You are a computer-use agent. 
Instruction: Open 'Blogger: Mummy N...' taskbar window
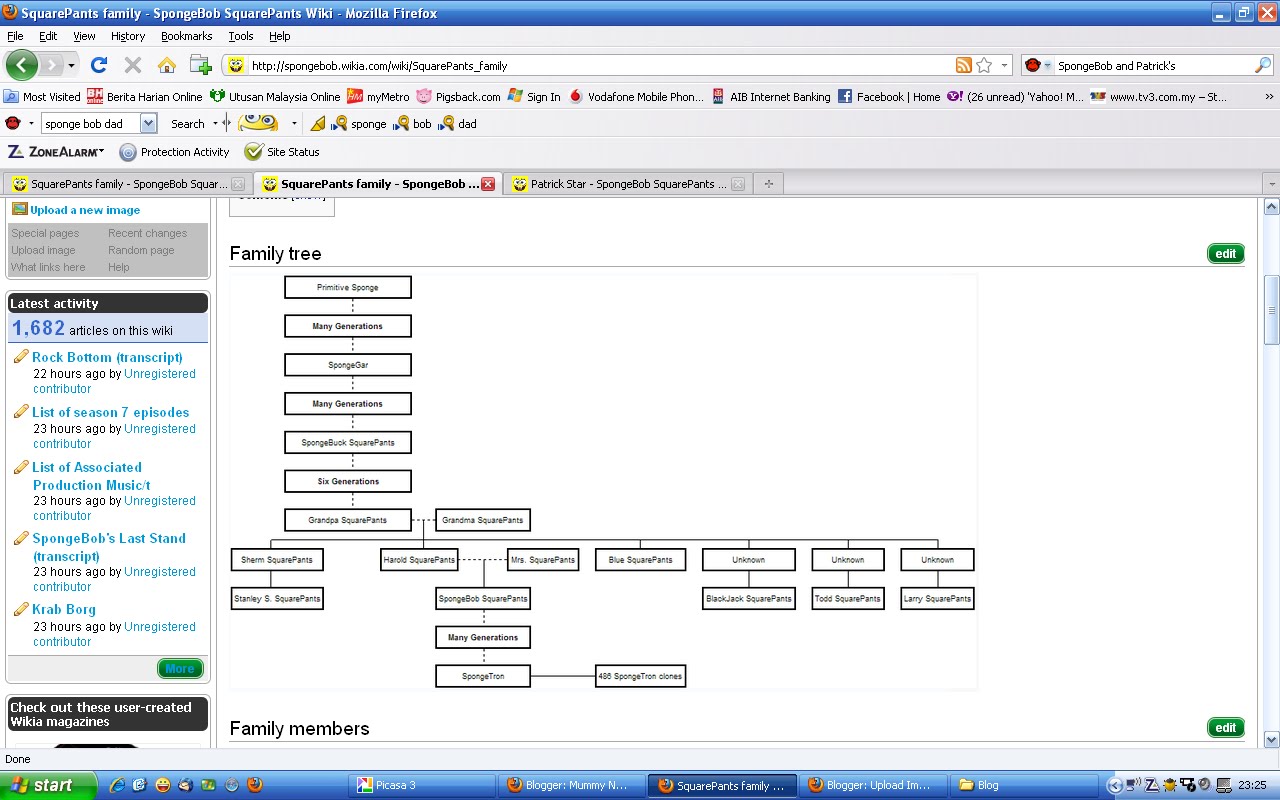coord(572,785)
